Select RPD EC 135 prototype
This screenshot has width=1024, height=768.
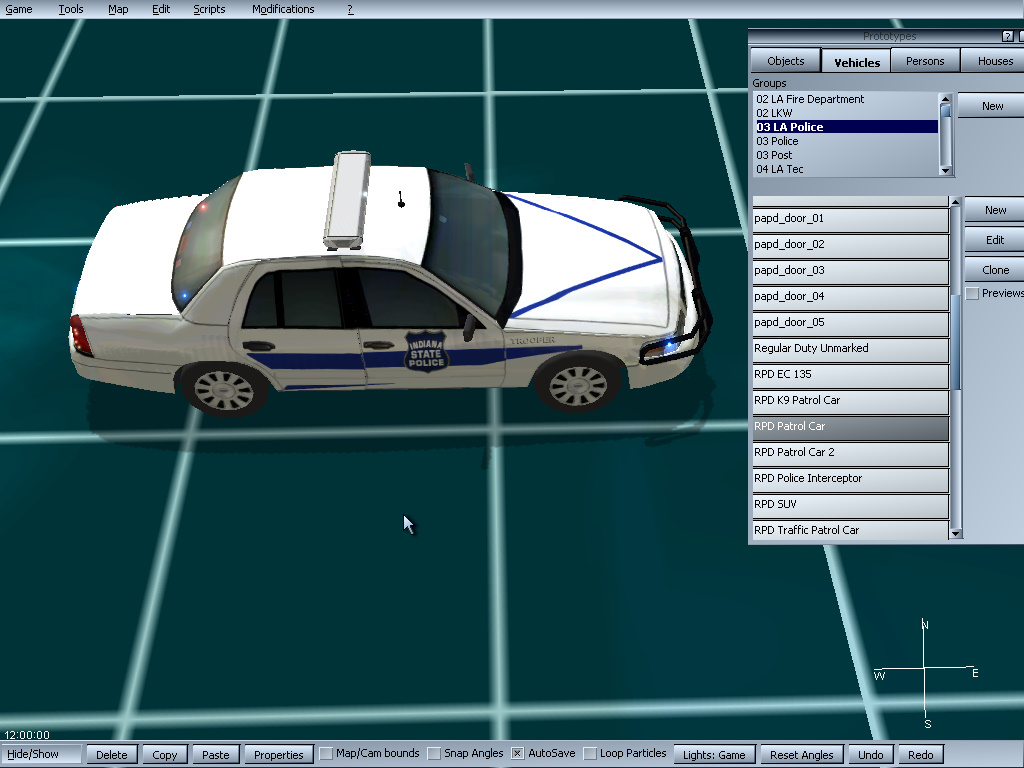click(x=850, y=375)
